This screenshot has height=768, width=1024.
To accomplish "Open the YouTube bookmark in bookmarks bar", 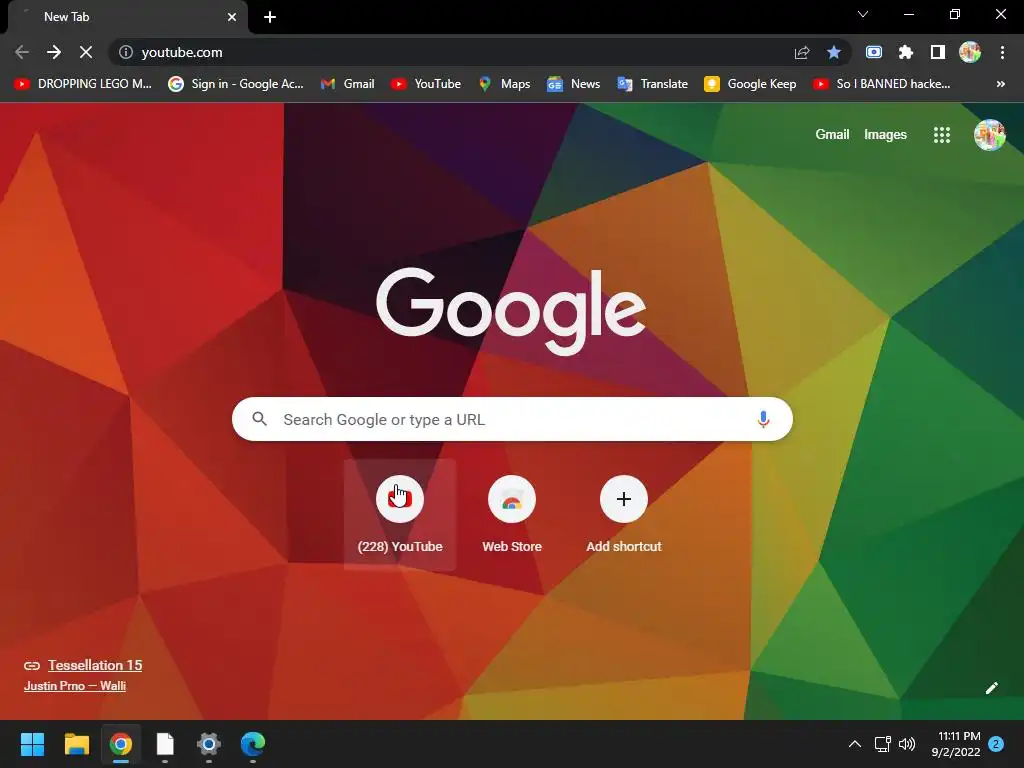I will (x=426, y=84).
